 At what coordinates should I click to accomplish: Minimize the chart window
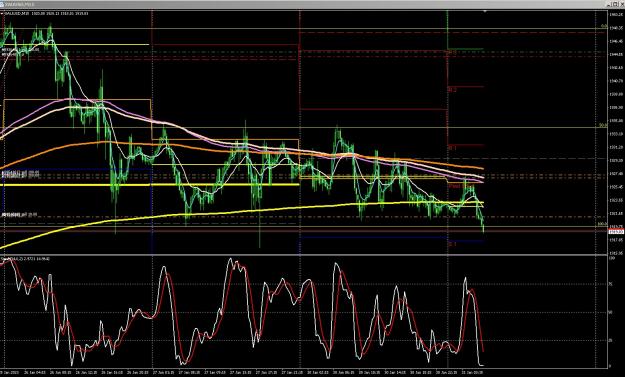tap(608, 4)
